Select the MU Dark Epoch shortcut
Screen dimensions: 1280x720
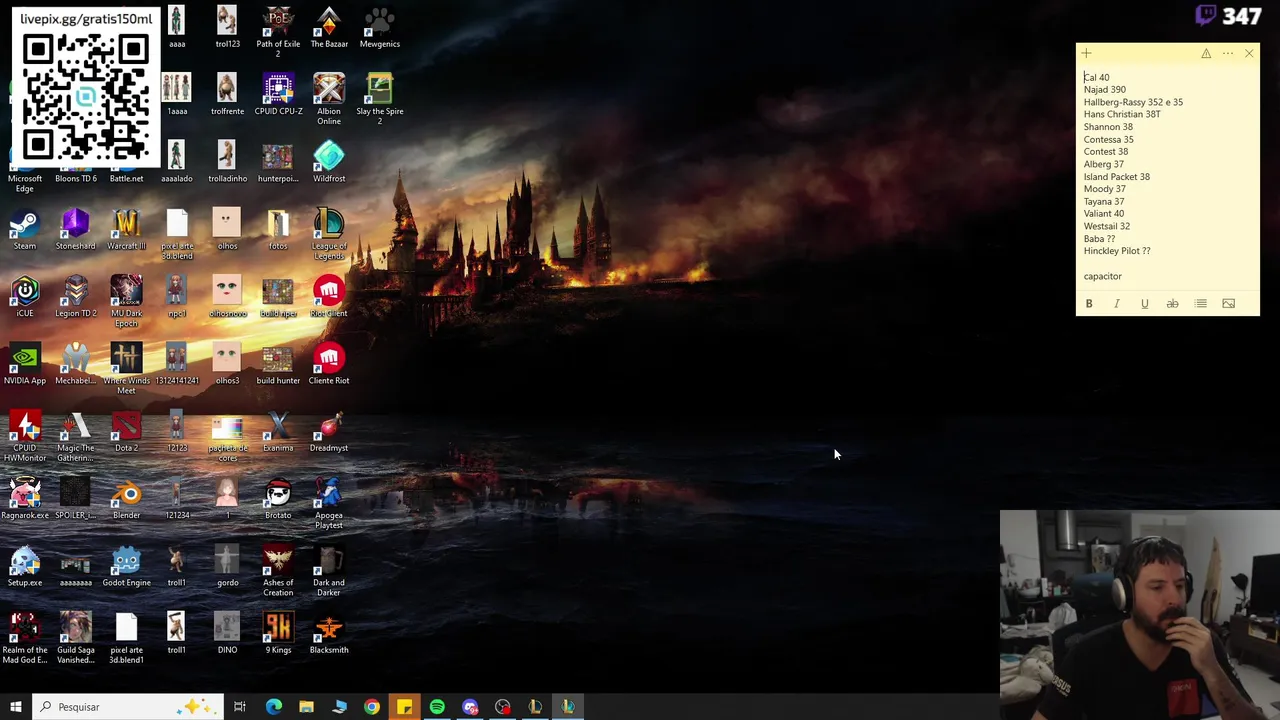[x=126, y=301]
